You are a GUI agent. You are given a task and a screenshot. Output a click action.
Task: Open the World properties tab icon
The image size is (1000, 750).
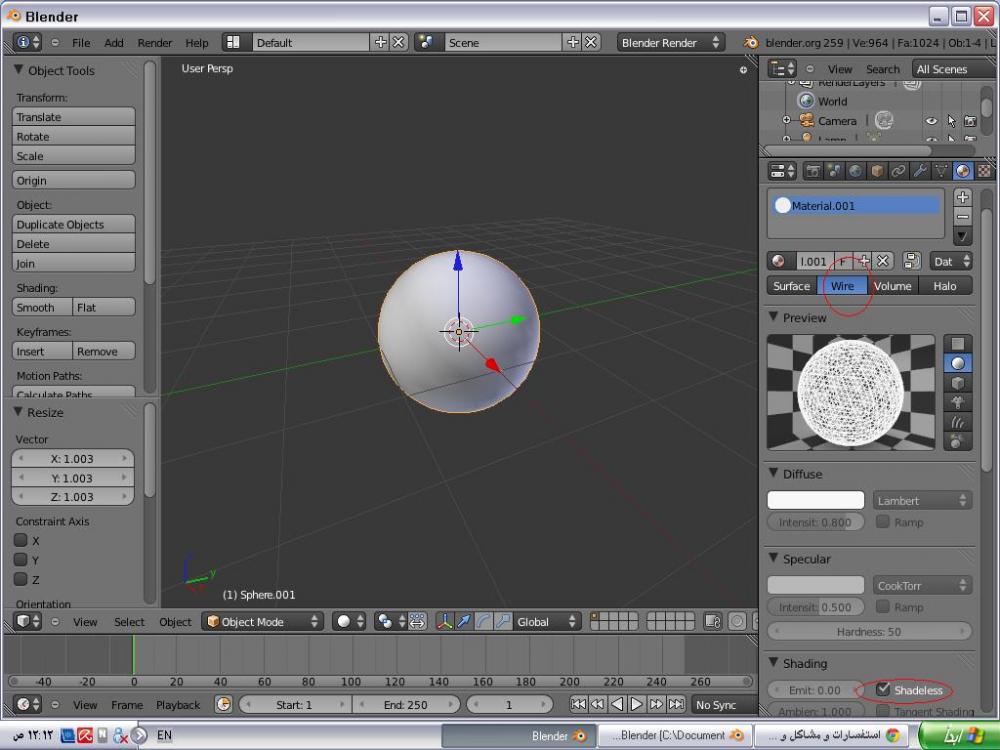(855, 171)
